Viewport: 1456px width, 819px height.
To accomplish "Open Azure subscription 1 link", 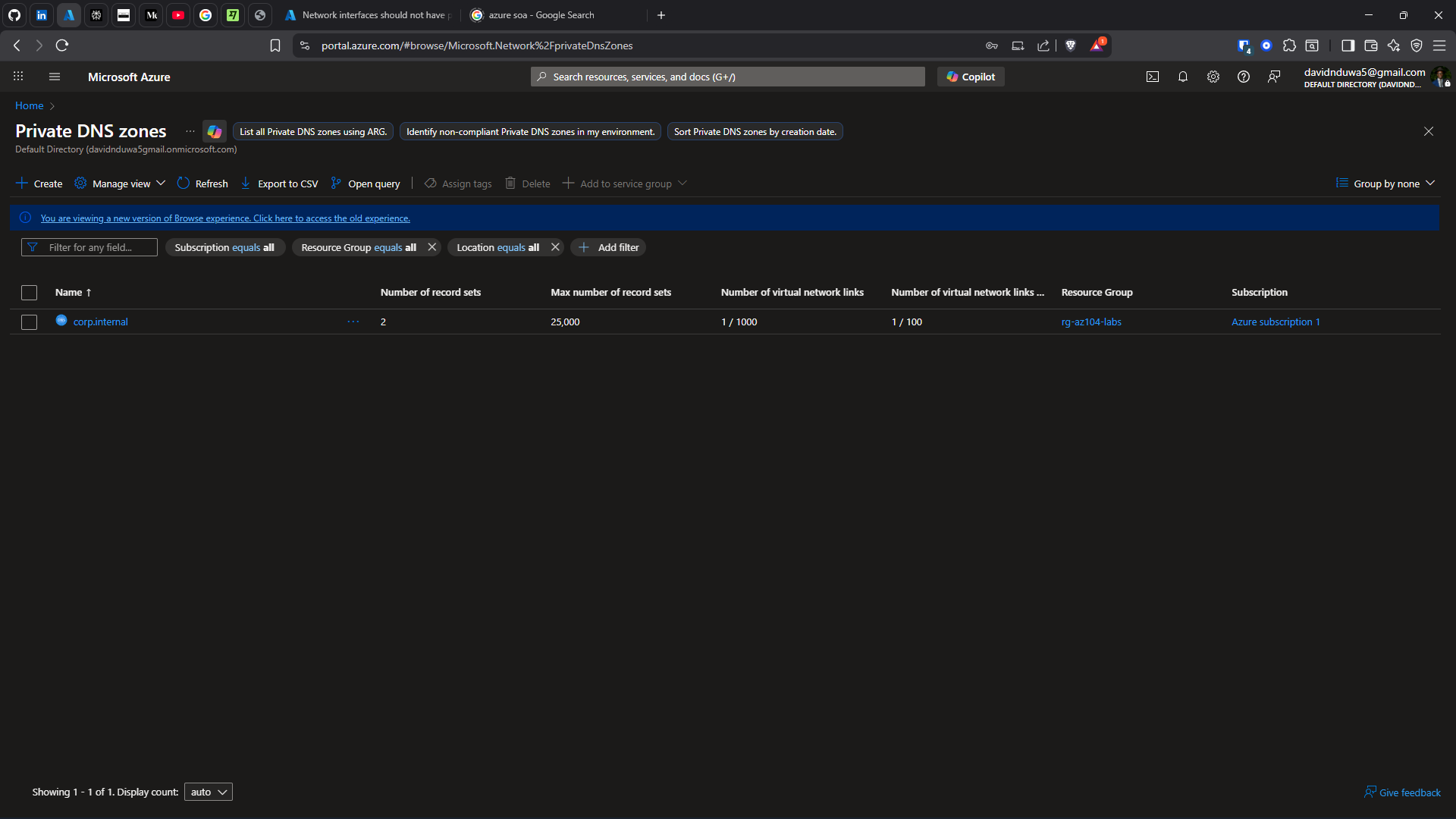I will click(1276, 322).
